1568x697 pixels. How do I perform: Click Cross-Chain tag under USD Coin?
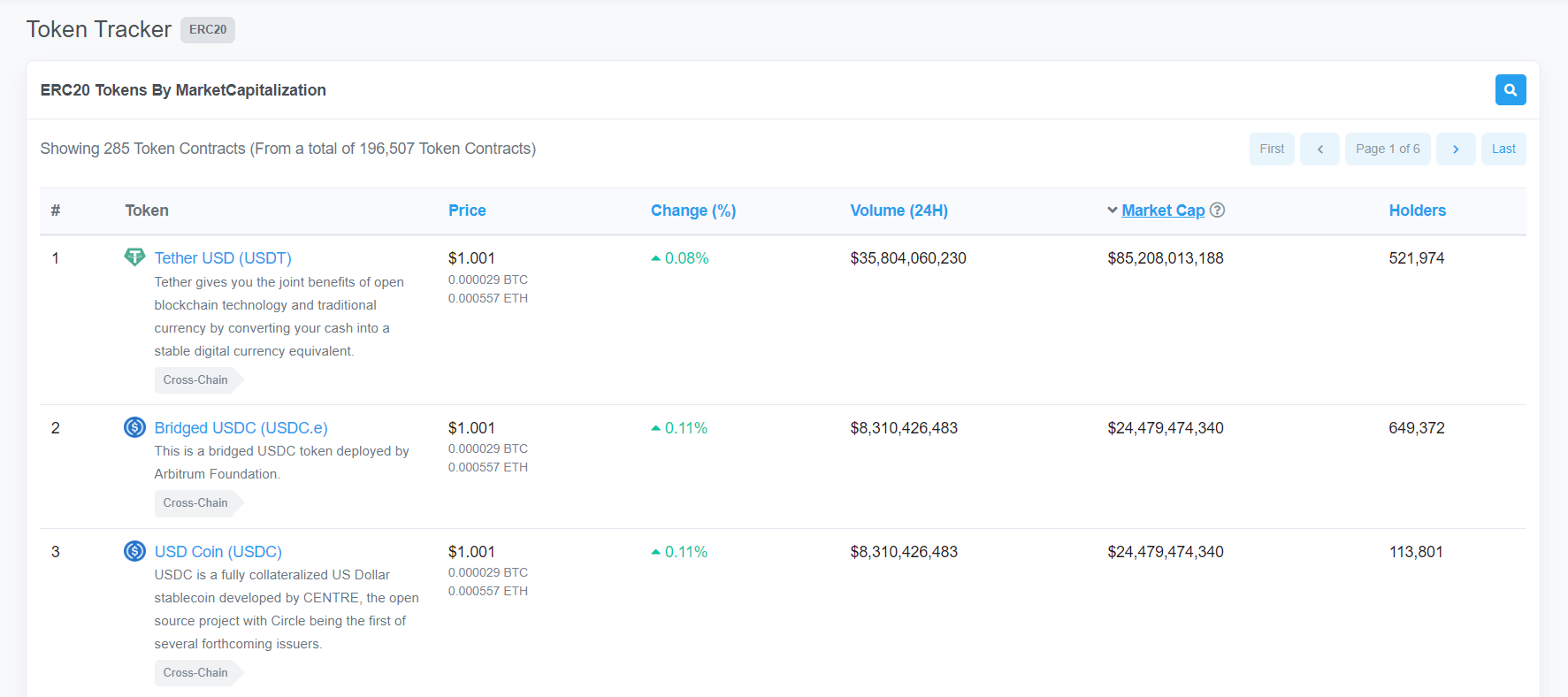click(198, 672)
